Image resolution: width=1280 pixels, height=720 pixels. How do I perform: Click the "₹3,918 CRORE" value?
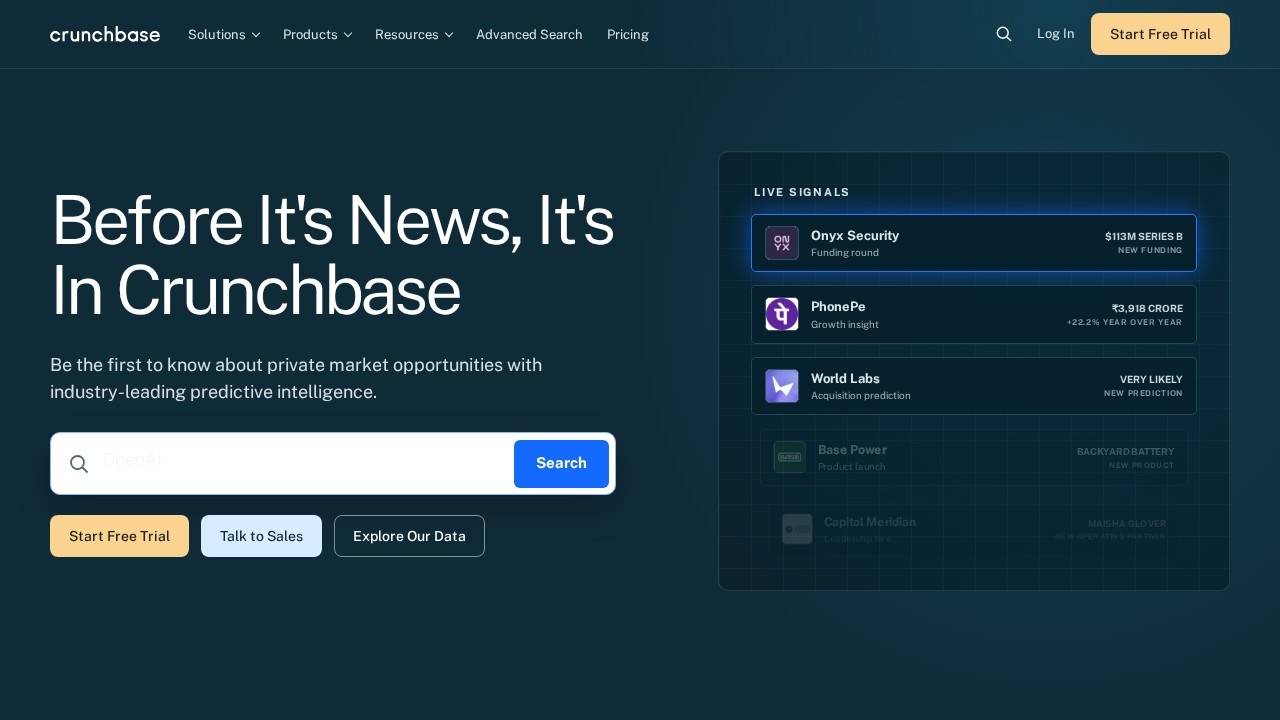pyautogui.click(x=1147, y=309)
